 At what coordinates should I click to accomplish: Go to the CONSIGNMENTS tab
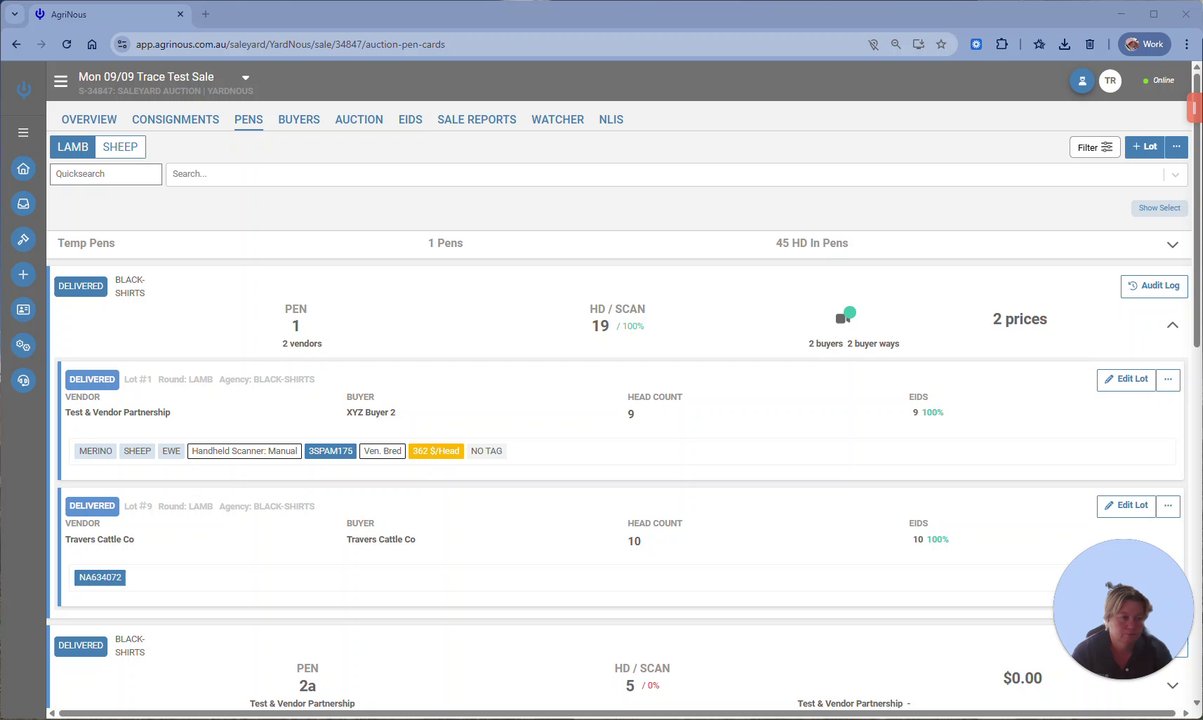(175, 119)
